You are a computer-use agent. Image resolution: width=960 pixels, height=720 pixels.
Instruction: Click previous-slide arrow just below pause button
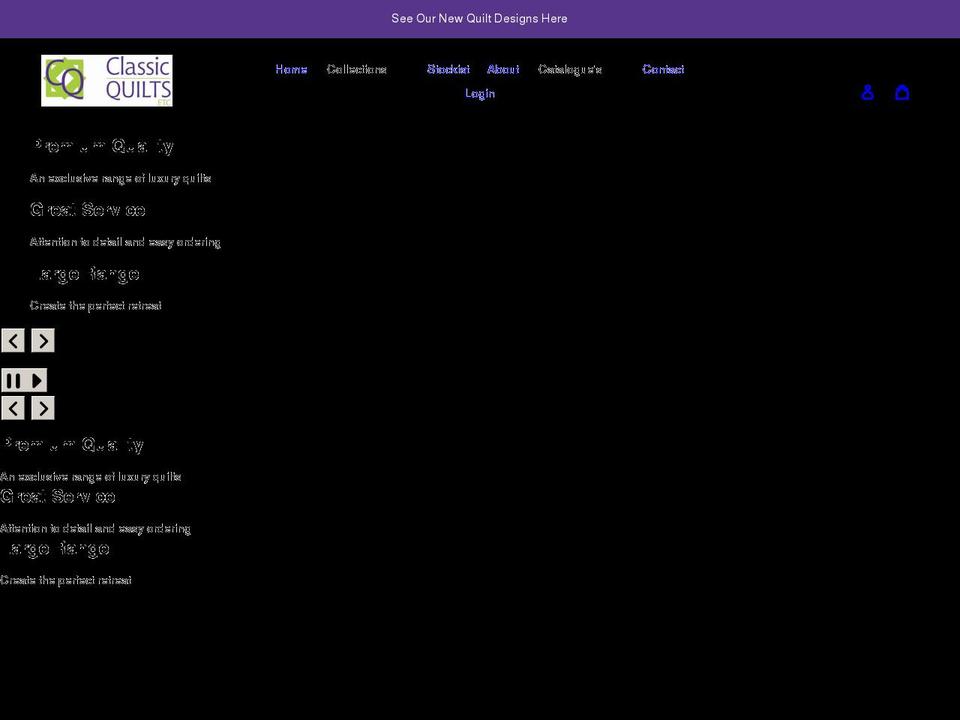pos(13,408)
